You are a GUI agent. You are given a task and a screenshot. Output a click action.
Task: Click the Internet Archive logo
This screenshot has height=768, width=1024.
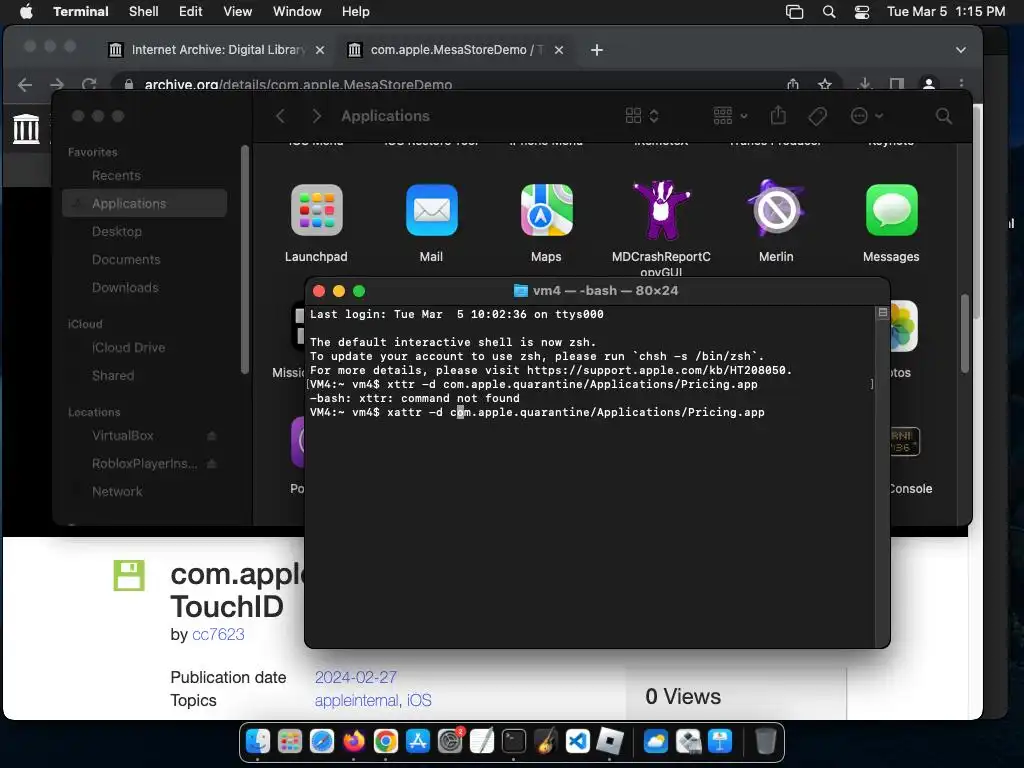(26, 128)
